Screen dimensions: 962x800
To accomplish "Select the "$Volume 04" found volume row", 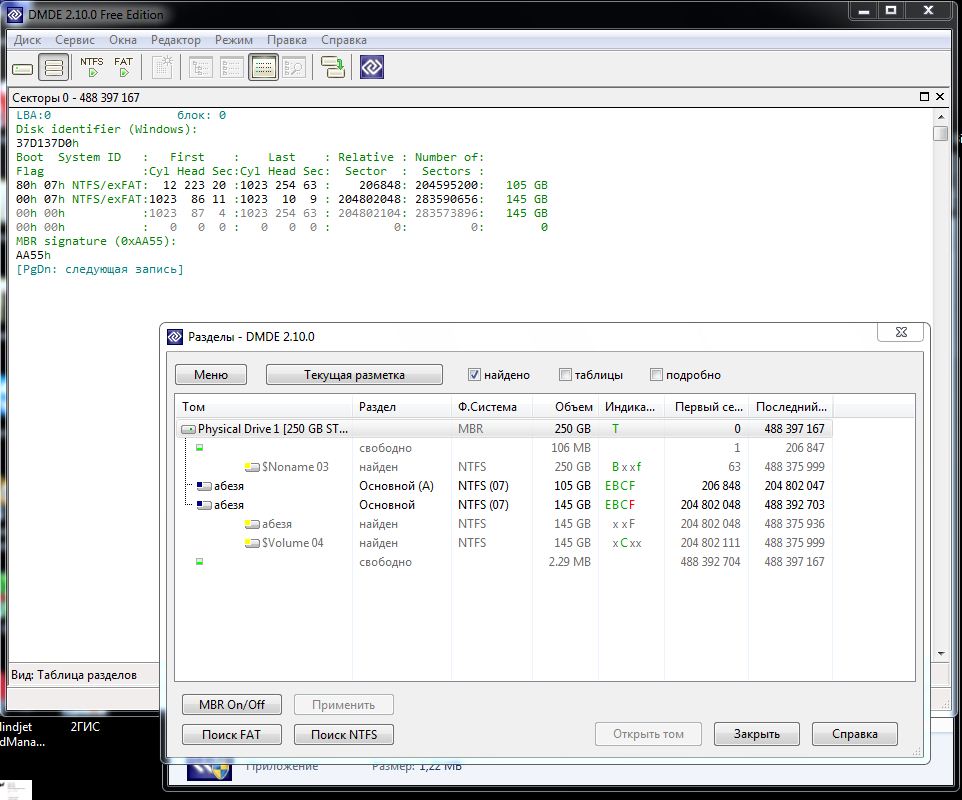I will click(294, 543).
